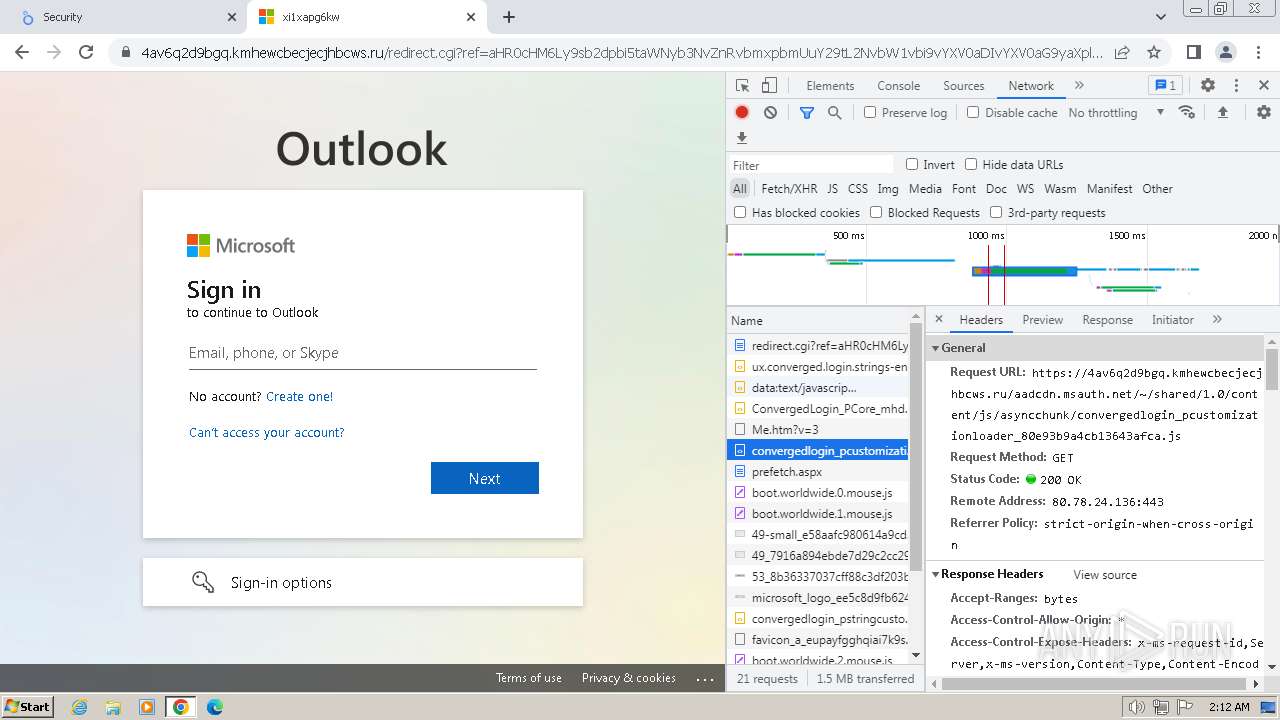This screenshot has width=1280, height=720.
Task: Open Terms of use link
Action: tap(529, 678)
